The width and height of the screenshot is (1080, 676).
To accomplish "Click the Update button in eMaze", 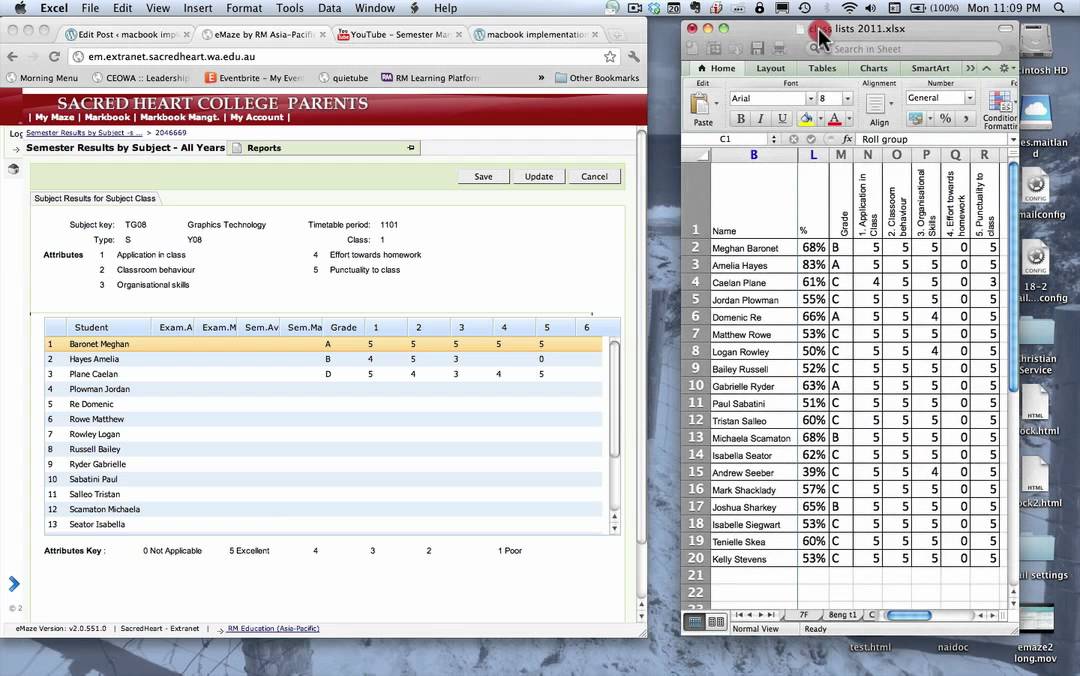I will coord(539,176).
